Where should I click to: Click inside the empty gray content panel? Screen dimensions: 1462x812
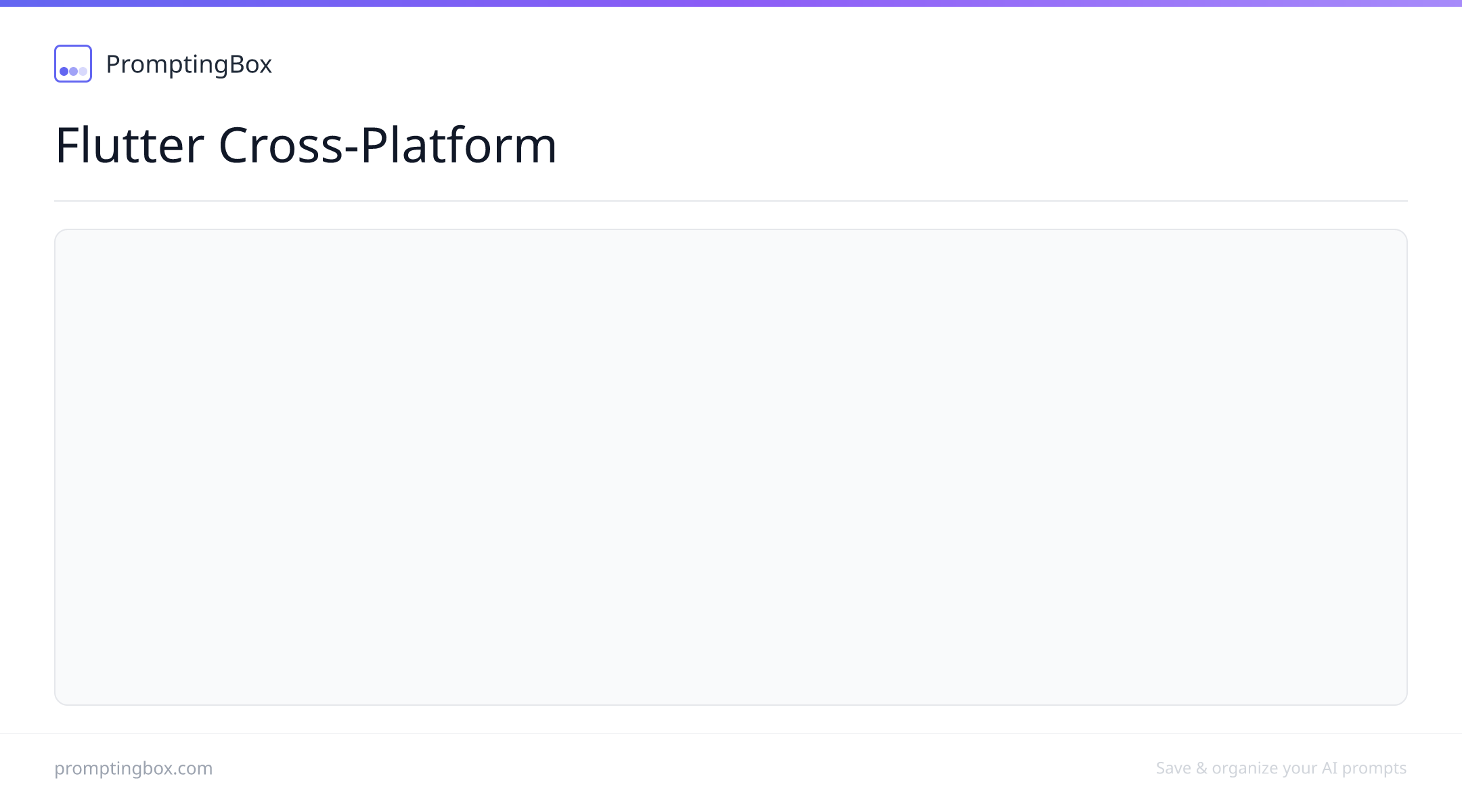point(731,467)
